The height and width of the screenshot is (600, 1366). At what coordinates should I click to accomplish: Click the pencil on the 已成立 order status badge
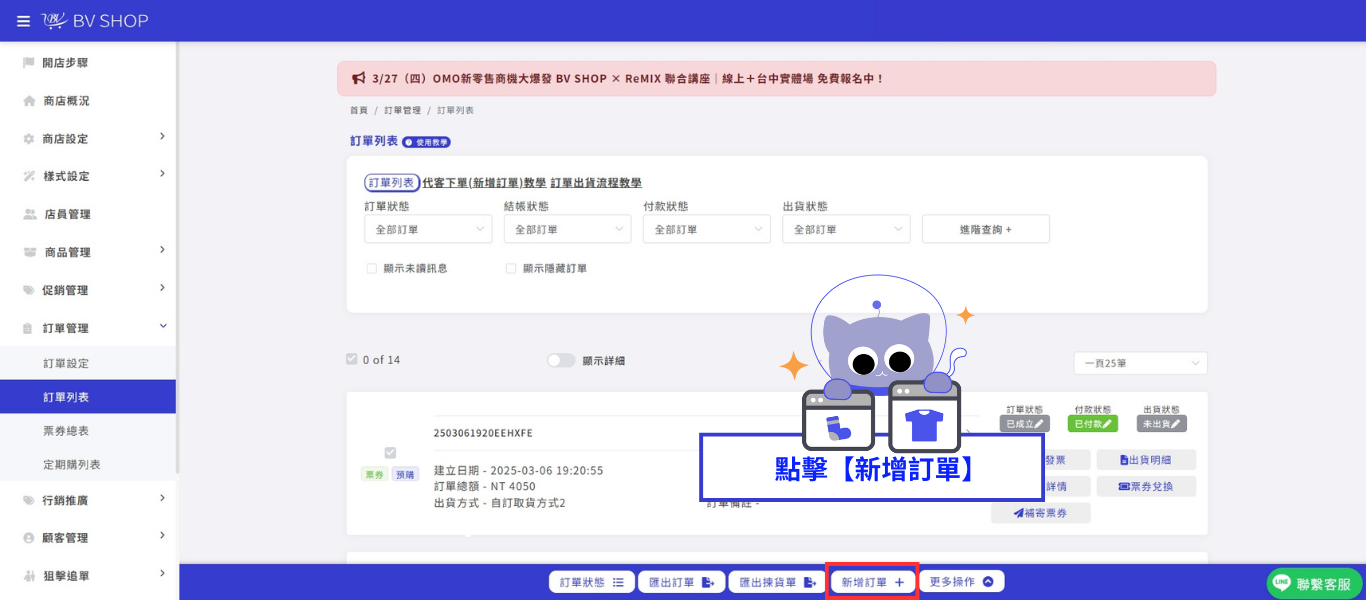click(x=1040, y=424)
